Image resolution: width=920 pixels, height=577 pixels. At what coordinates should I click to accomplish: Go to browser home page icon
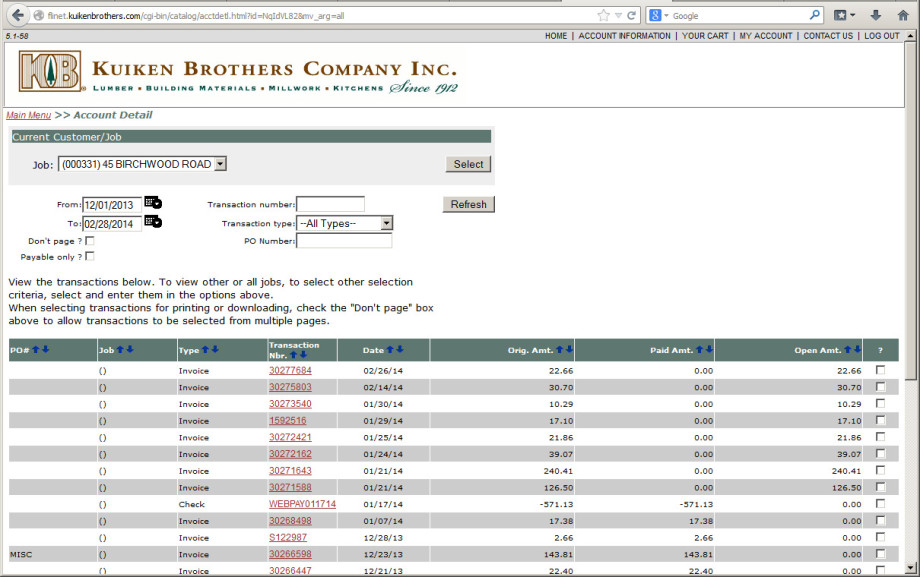coord(903,16)
